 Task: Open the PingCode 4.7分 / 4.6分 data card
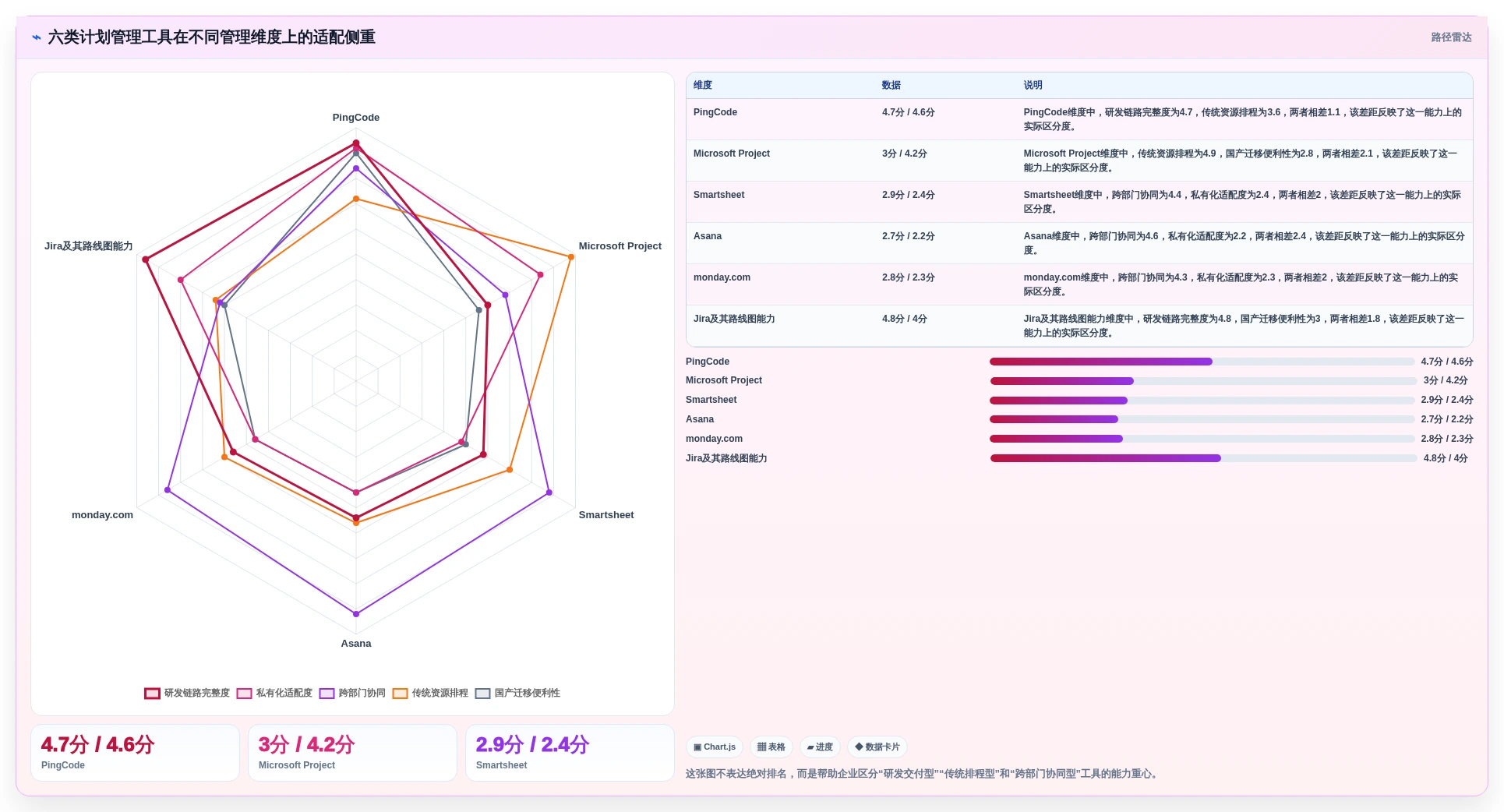[x=135, y=753]
